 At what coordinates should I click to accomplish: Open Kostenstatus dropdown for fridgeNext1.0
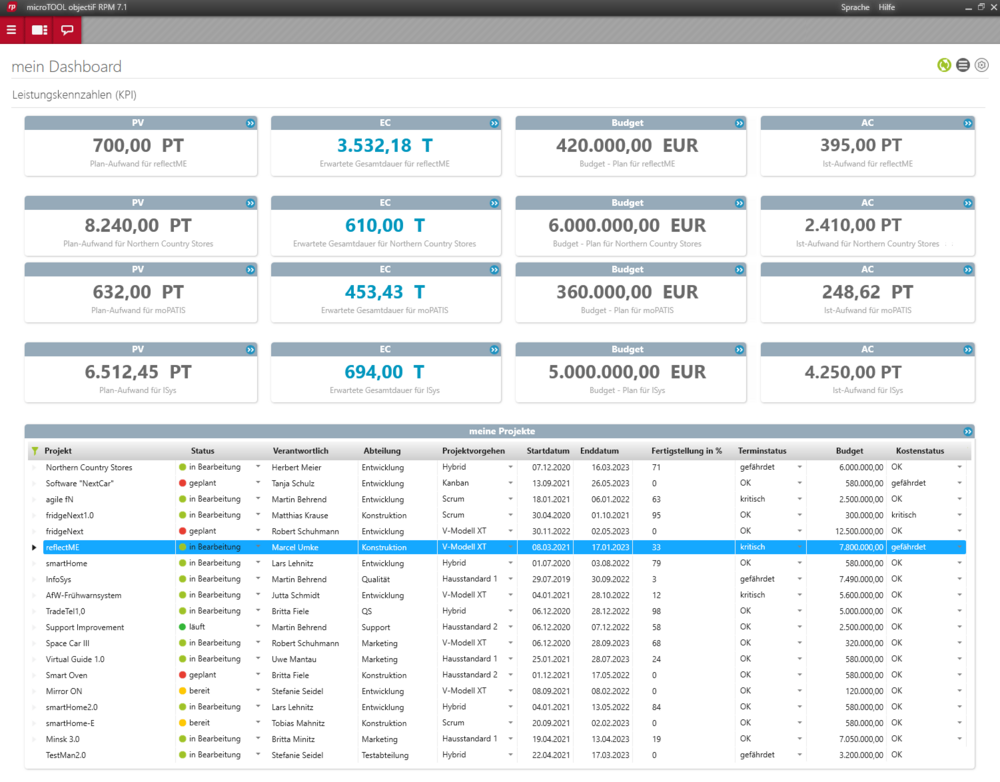[x=959, y=515]
